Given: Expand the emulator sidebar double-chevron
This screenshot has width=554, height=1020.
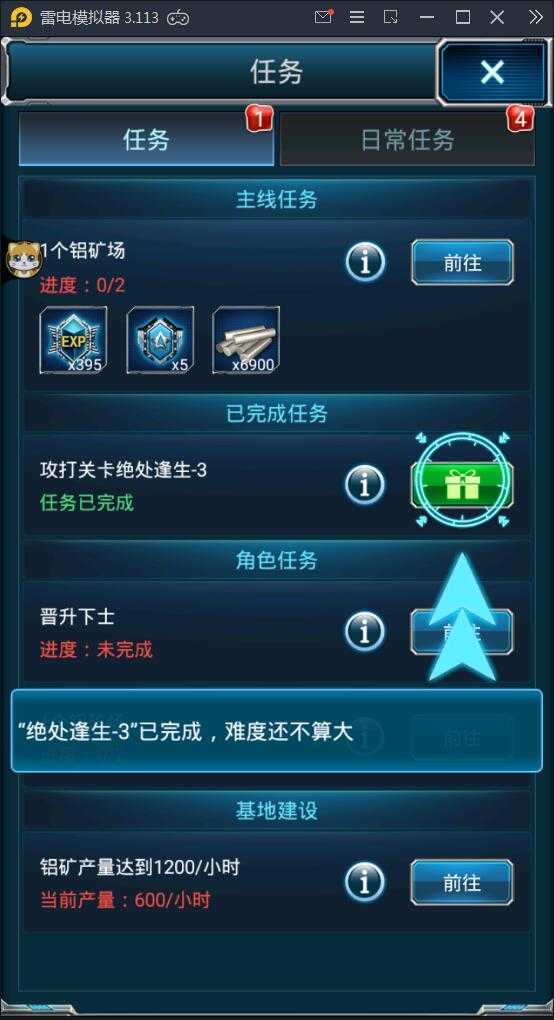Looking at the screenshot, I should (536, 17).
